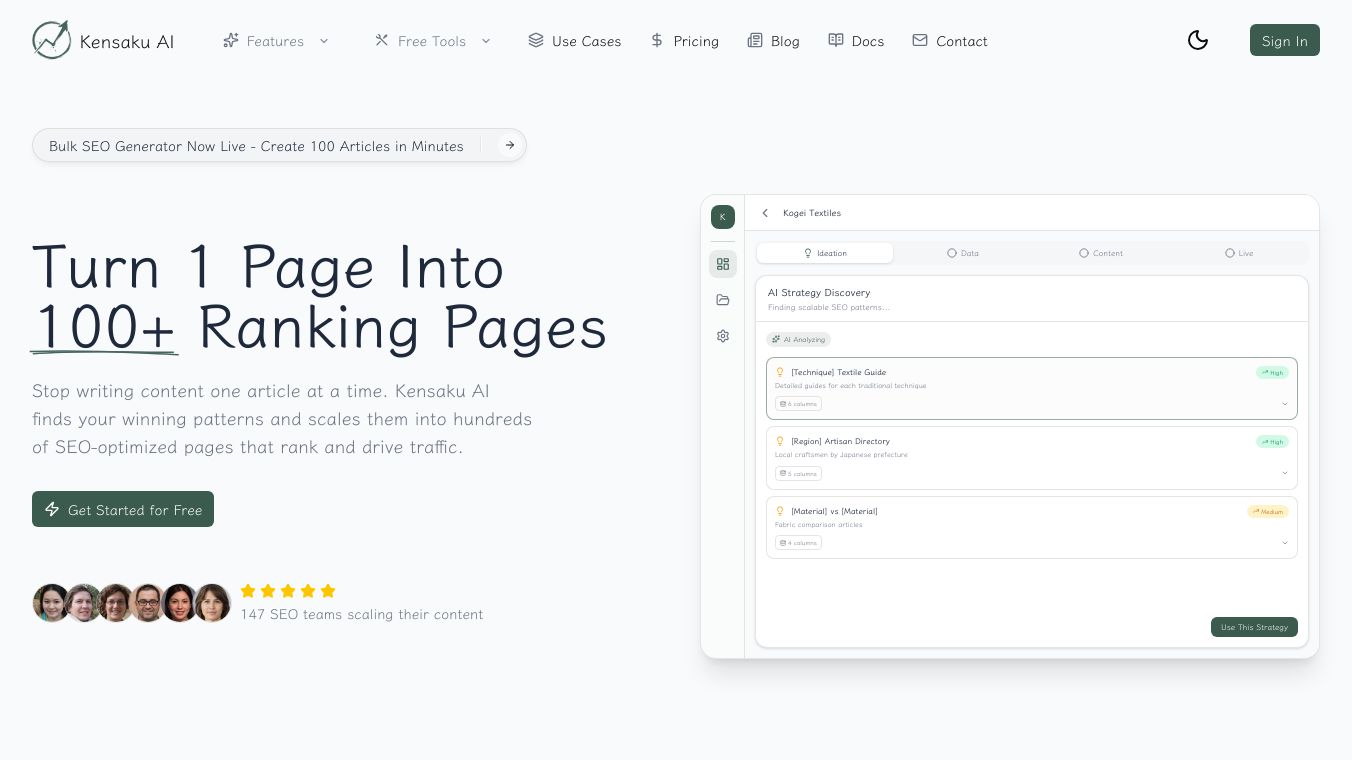
Task: Click the 'Get Started for Free' button text
Action: 135,510
